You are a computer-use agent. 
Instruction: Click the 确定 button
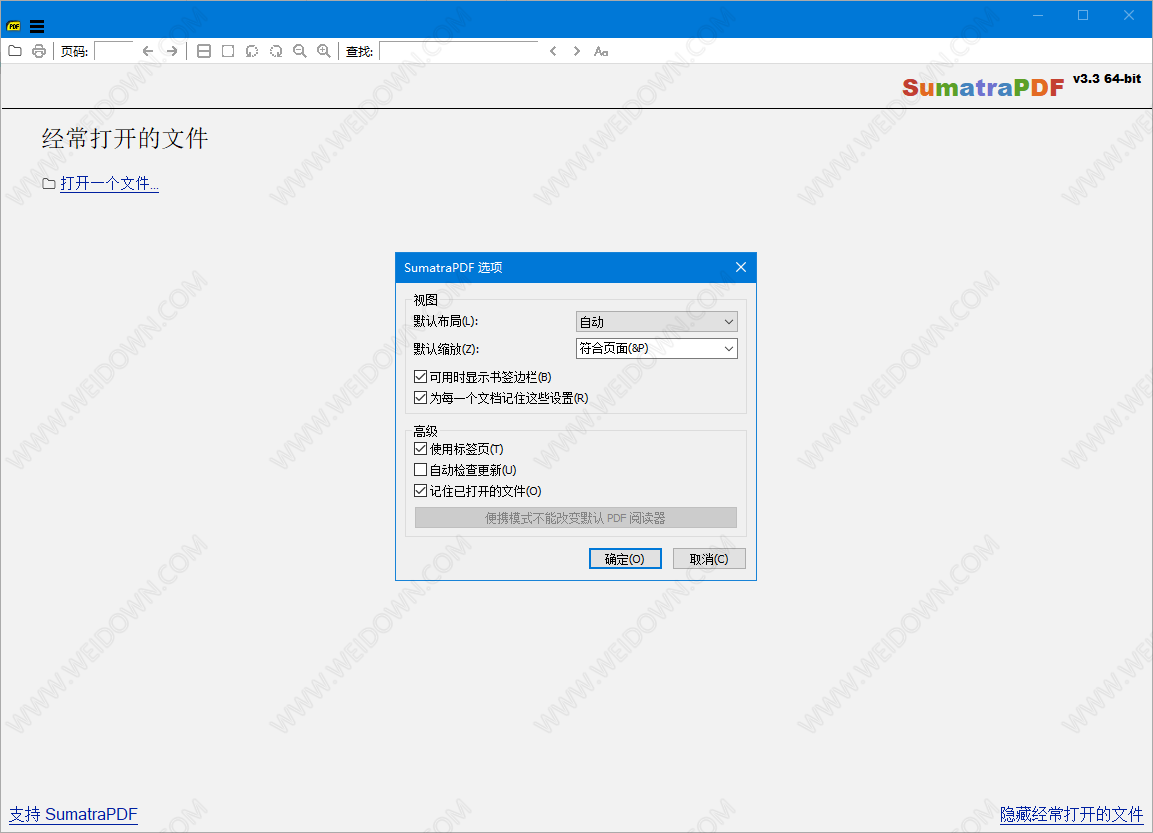[625, 559]
